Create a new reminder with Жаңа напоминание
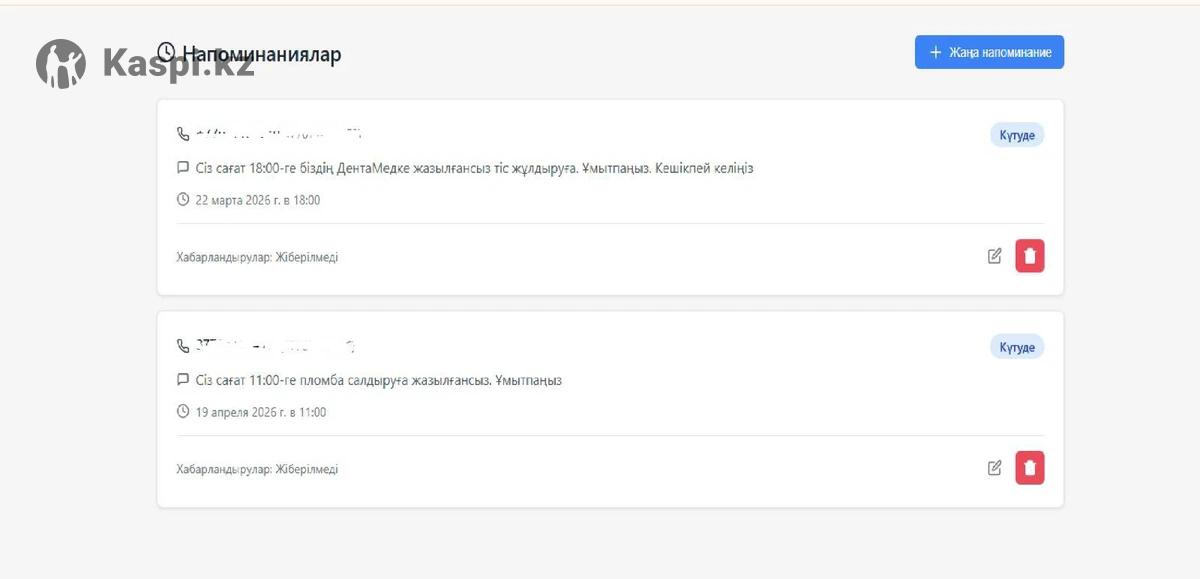The image size is (1200, 579). (x=989, y=52)
